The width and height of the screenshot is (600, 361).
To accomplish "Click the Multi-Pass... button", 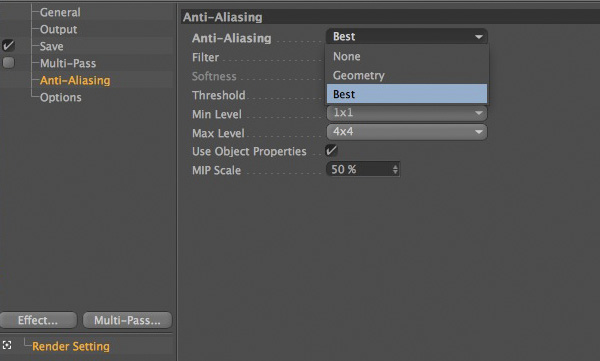I will coord(127,320).
